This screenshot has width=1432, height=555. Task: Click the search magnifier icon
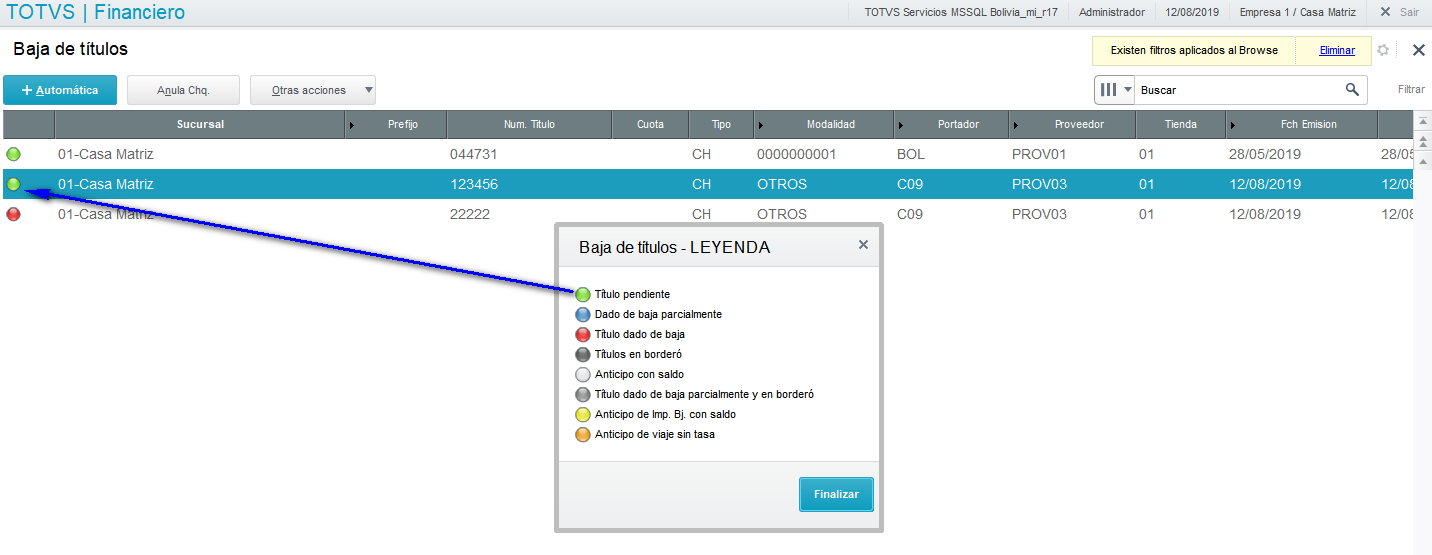point(1353,90)
